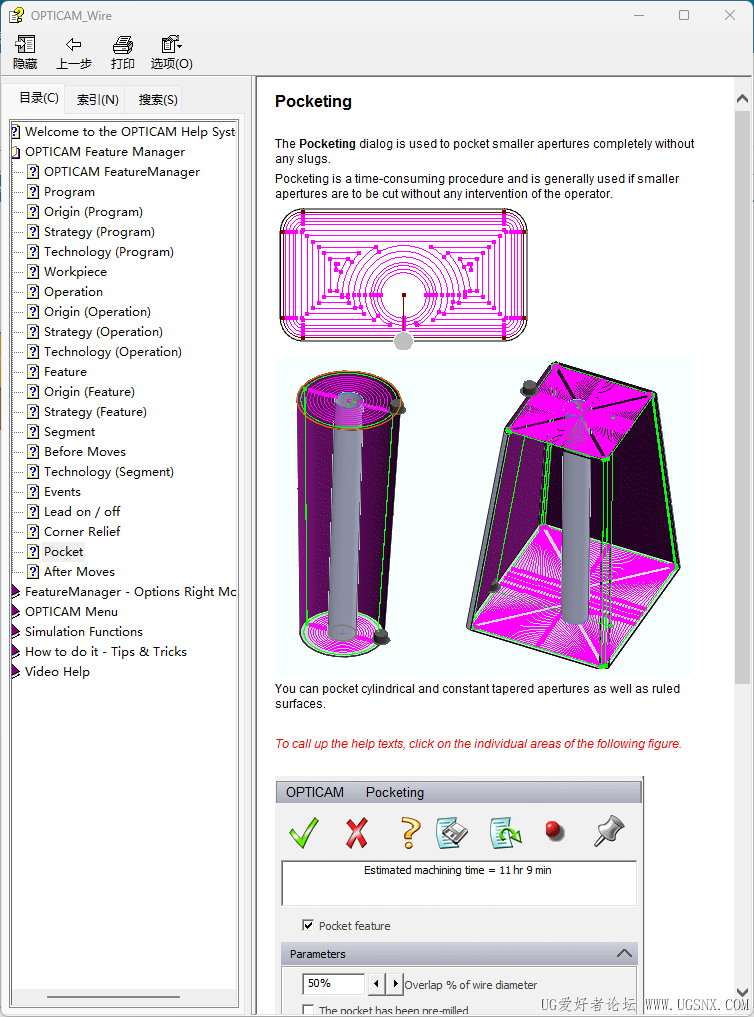Image resolution: width=754 pixels, height=1017 pixels.
Task: Open the Before Moves topic
Action: [85, 451]
